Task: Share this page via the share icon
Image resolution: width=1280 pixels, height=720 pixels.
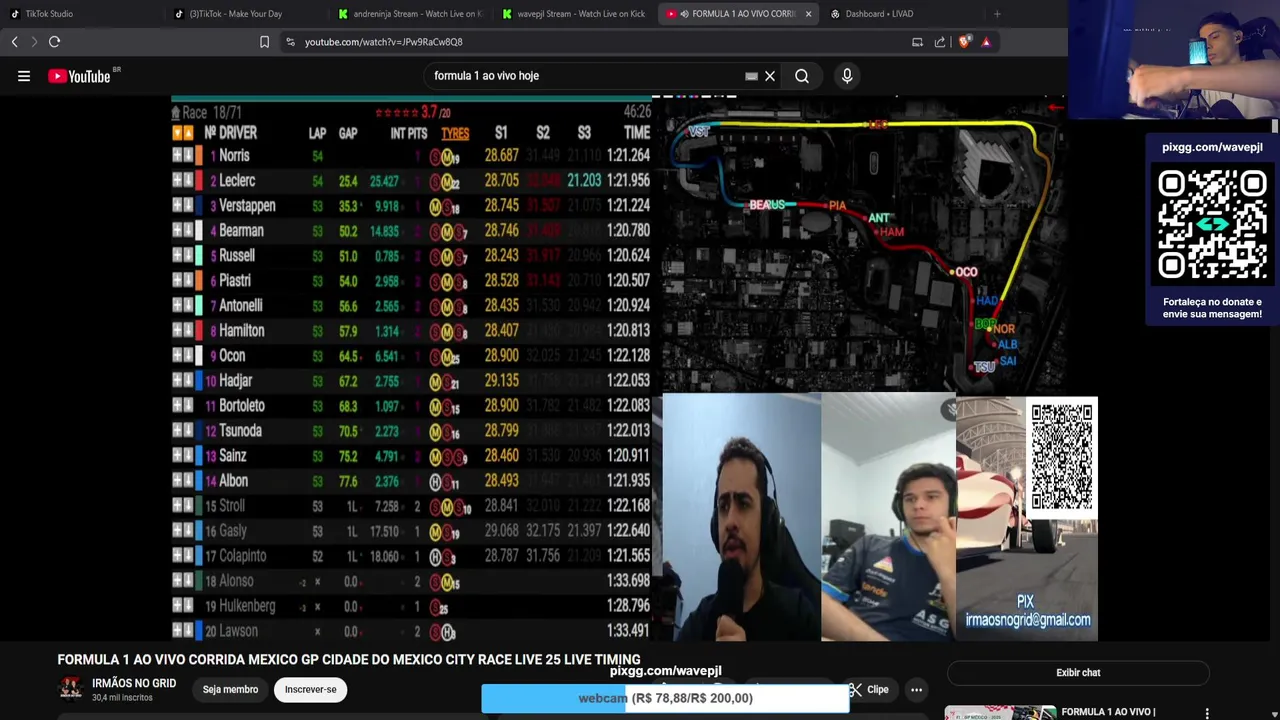Action: point(940,42)
